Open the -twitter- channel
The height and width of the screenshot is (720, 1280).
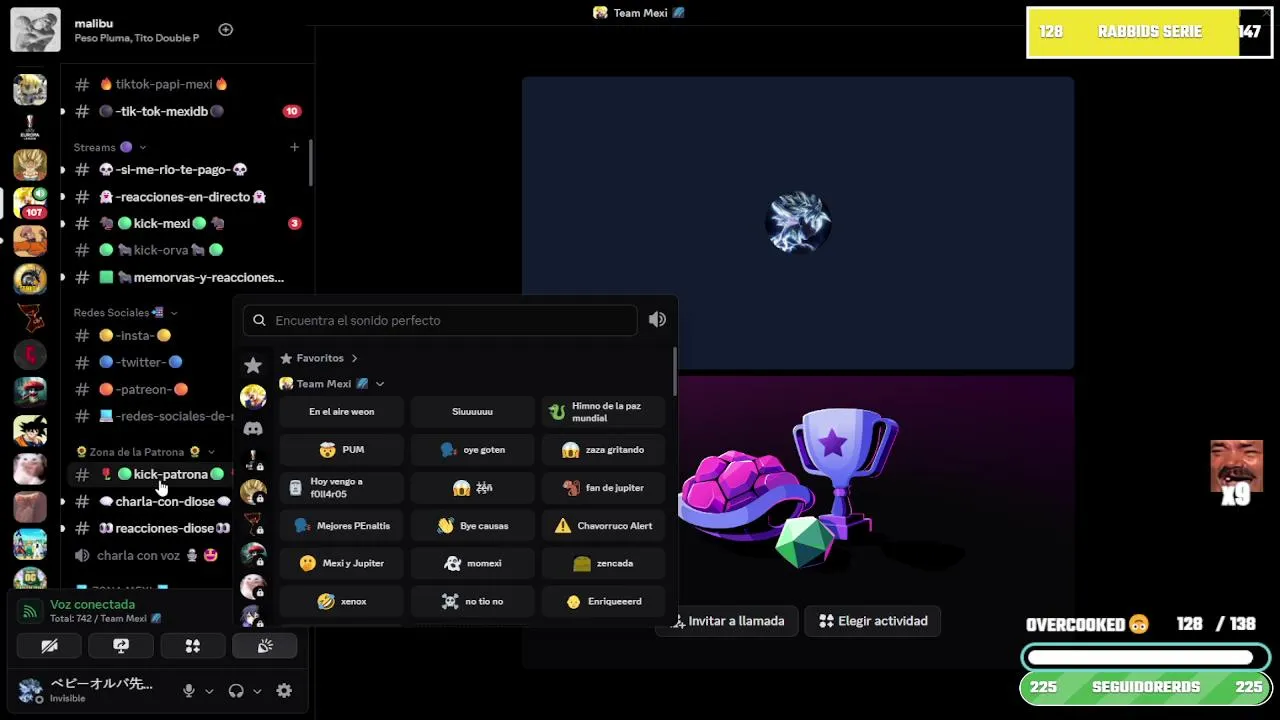point(150,362)
